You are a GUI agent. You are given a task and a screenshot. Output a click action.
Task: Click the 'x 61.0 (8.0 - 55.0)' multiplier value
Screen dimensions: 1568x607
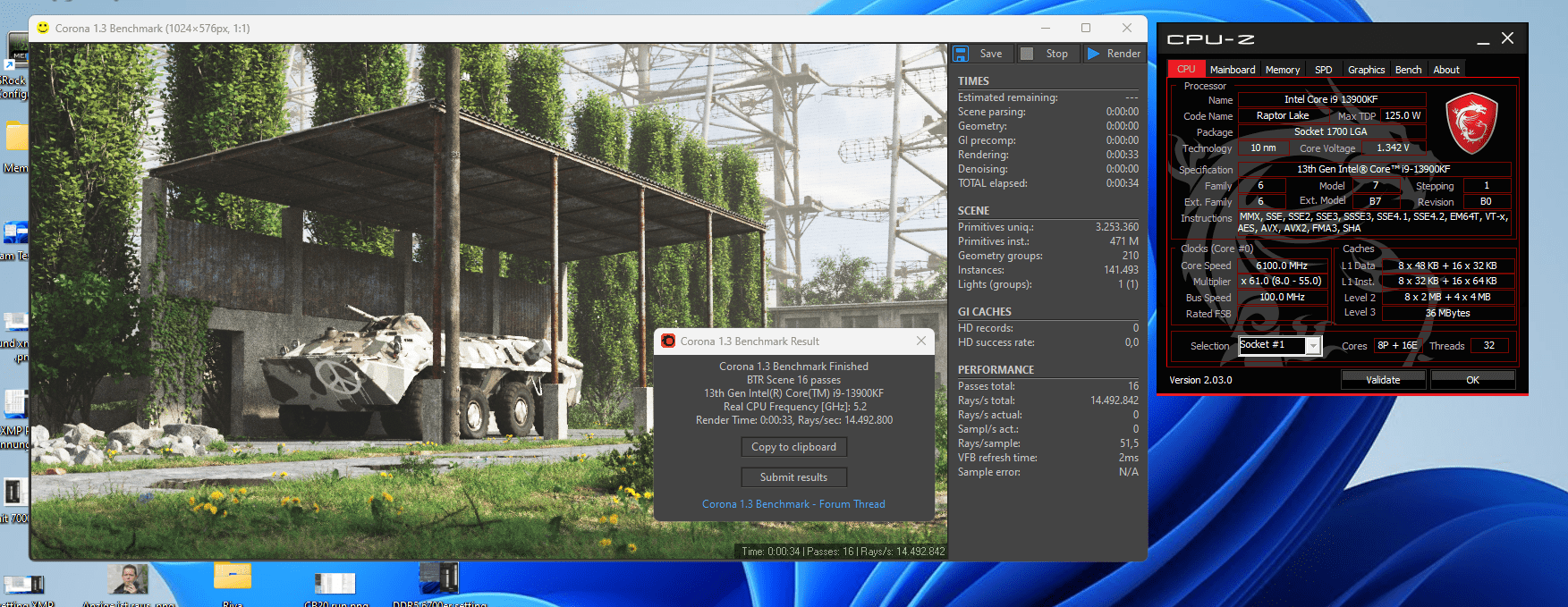tap(1281, 281)
